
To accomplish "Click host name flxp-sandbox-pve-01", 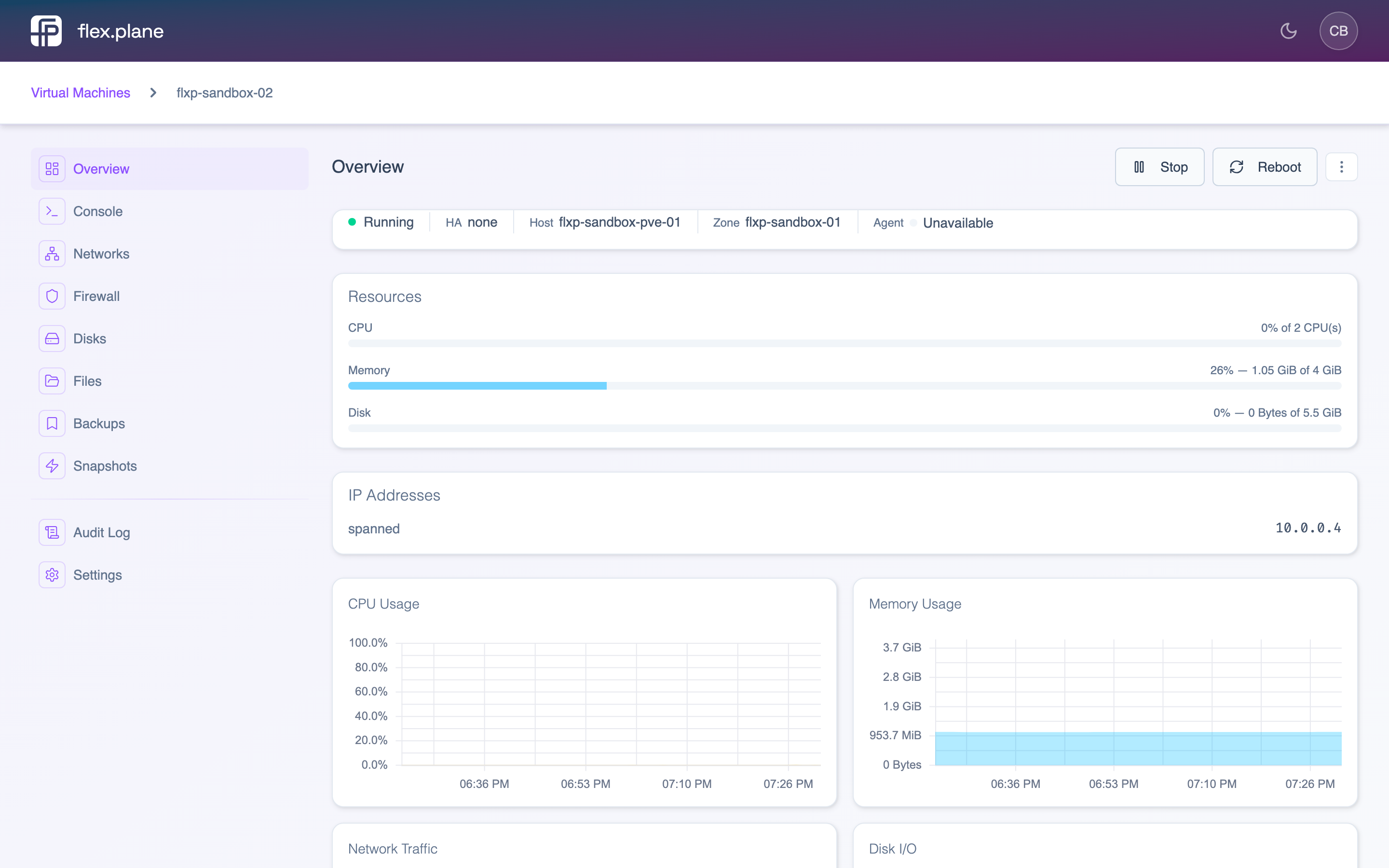I will (x=620, y=222).
